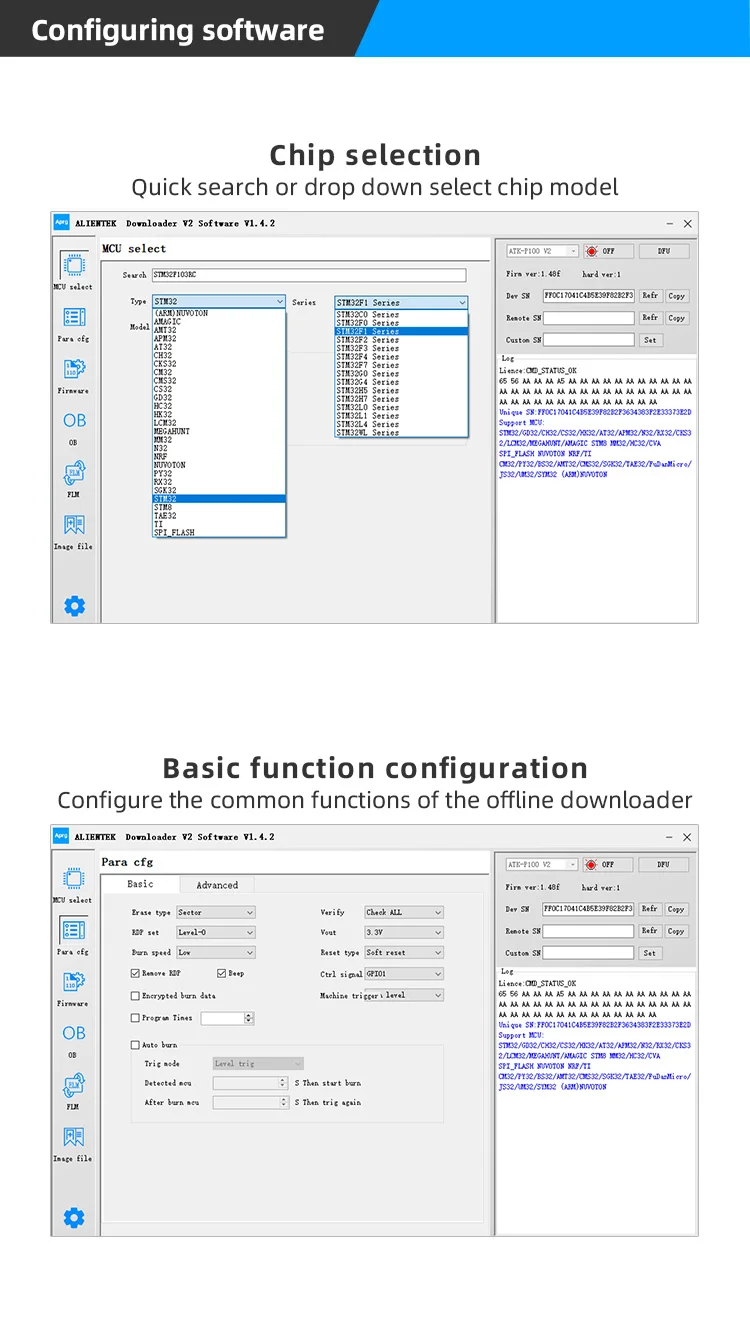Screen dimensions: 750x1330
Task: Click DFU button in the upper window
Action: pos(663,251)
